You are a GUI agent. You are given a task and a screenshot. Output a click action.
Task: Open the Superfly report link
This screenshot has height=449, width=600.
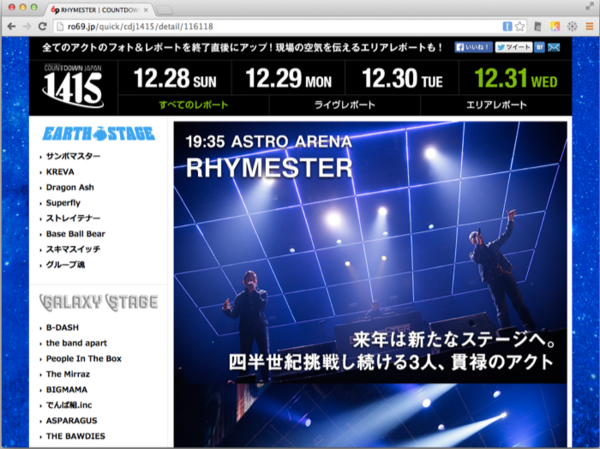pos(63,203)
